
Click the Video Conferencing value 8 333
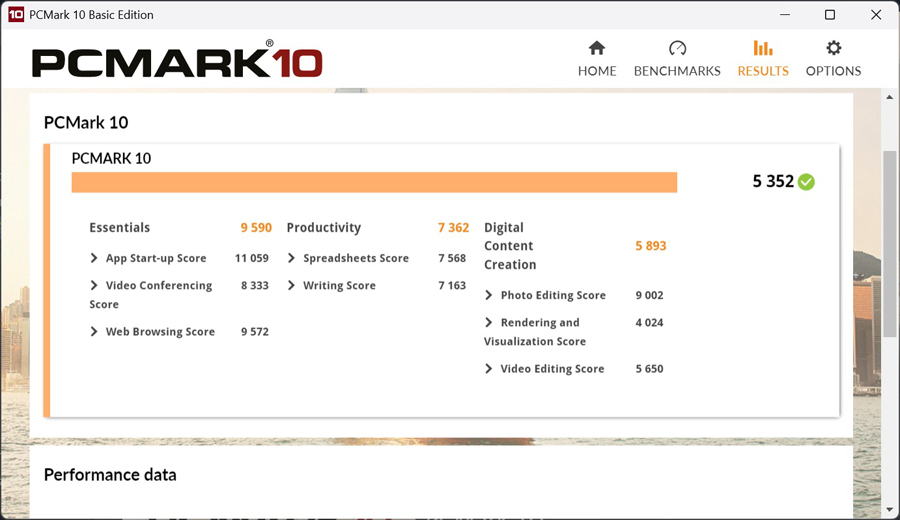[255, 285]
